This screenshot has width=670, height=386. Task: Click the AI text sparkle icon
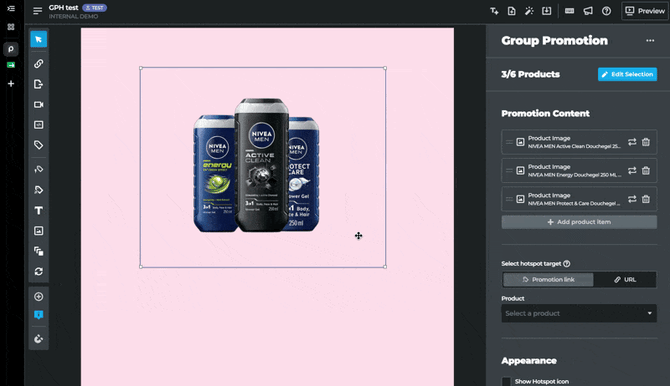[494, 11]
